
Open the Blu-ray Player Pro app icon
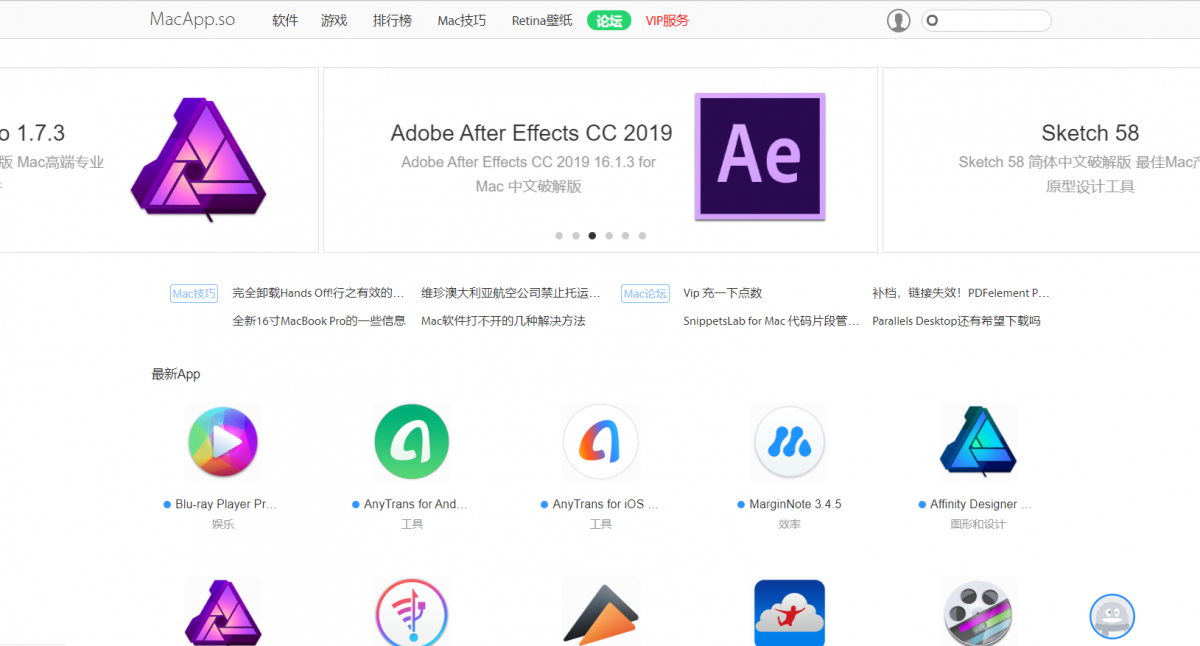(x=222, y=443)
